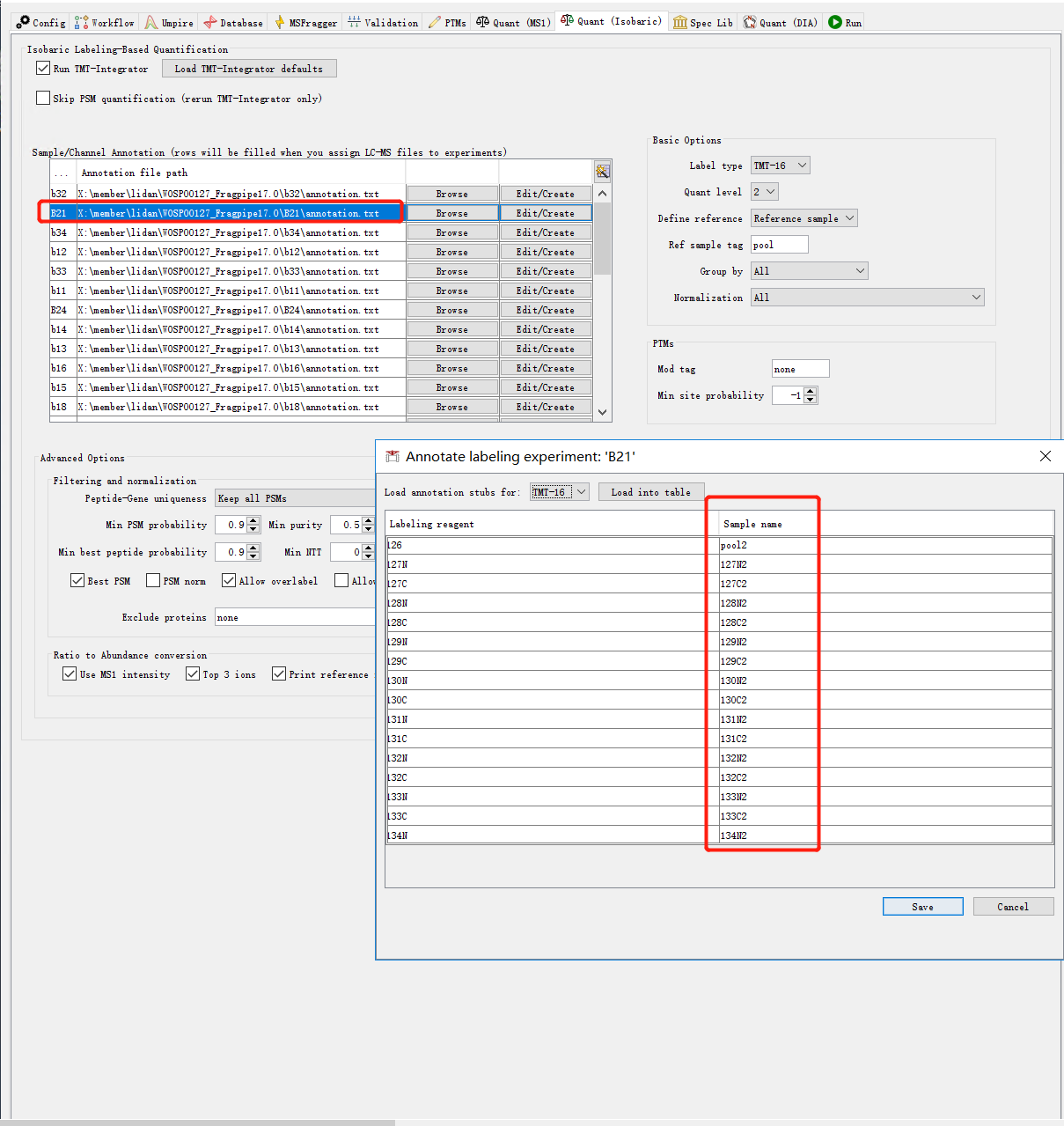Open the Label type TMT-16 dropdown
Image resolution: width=1064 pixels, height=1126 pixels.
[x=780, y=165]
